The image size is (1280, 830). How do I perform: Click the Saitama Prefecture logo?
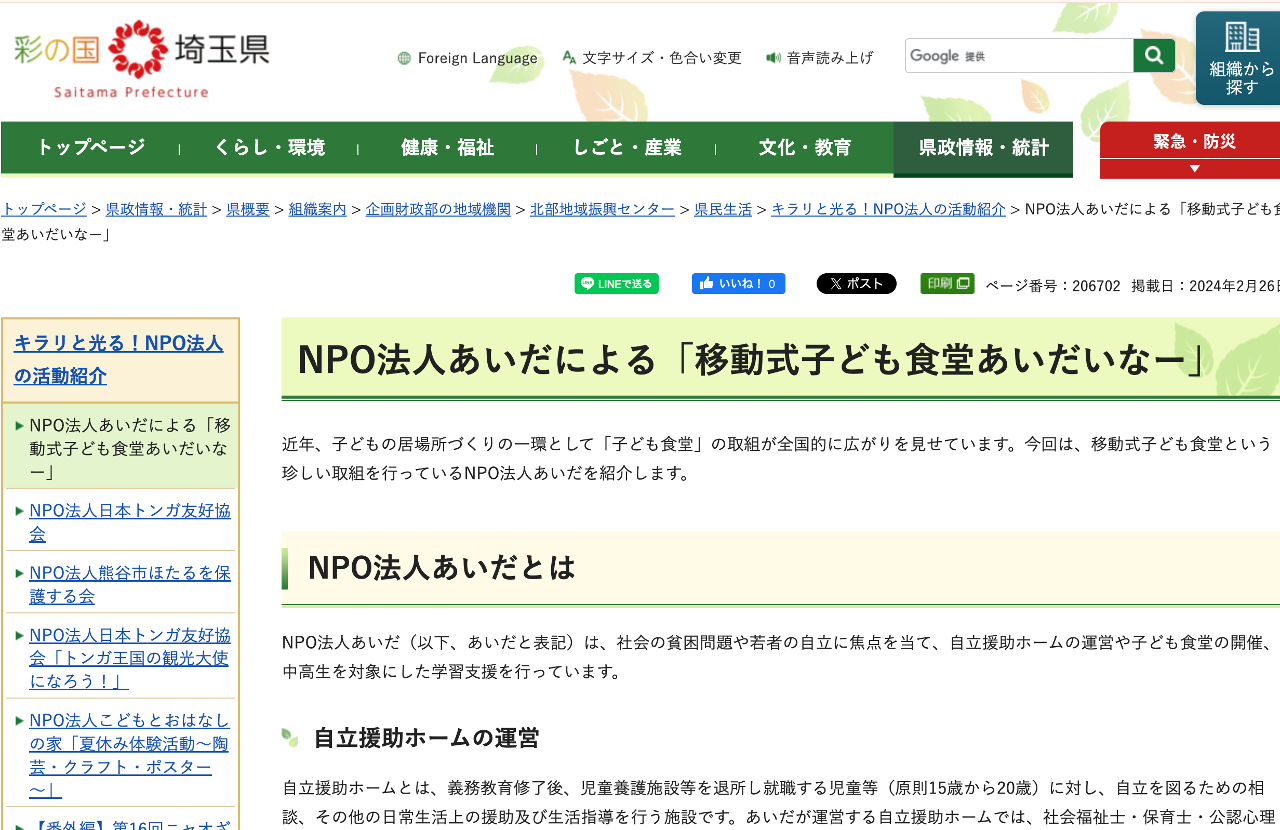tap(141, 59)
